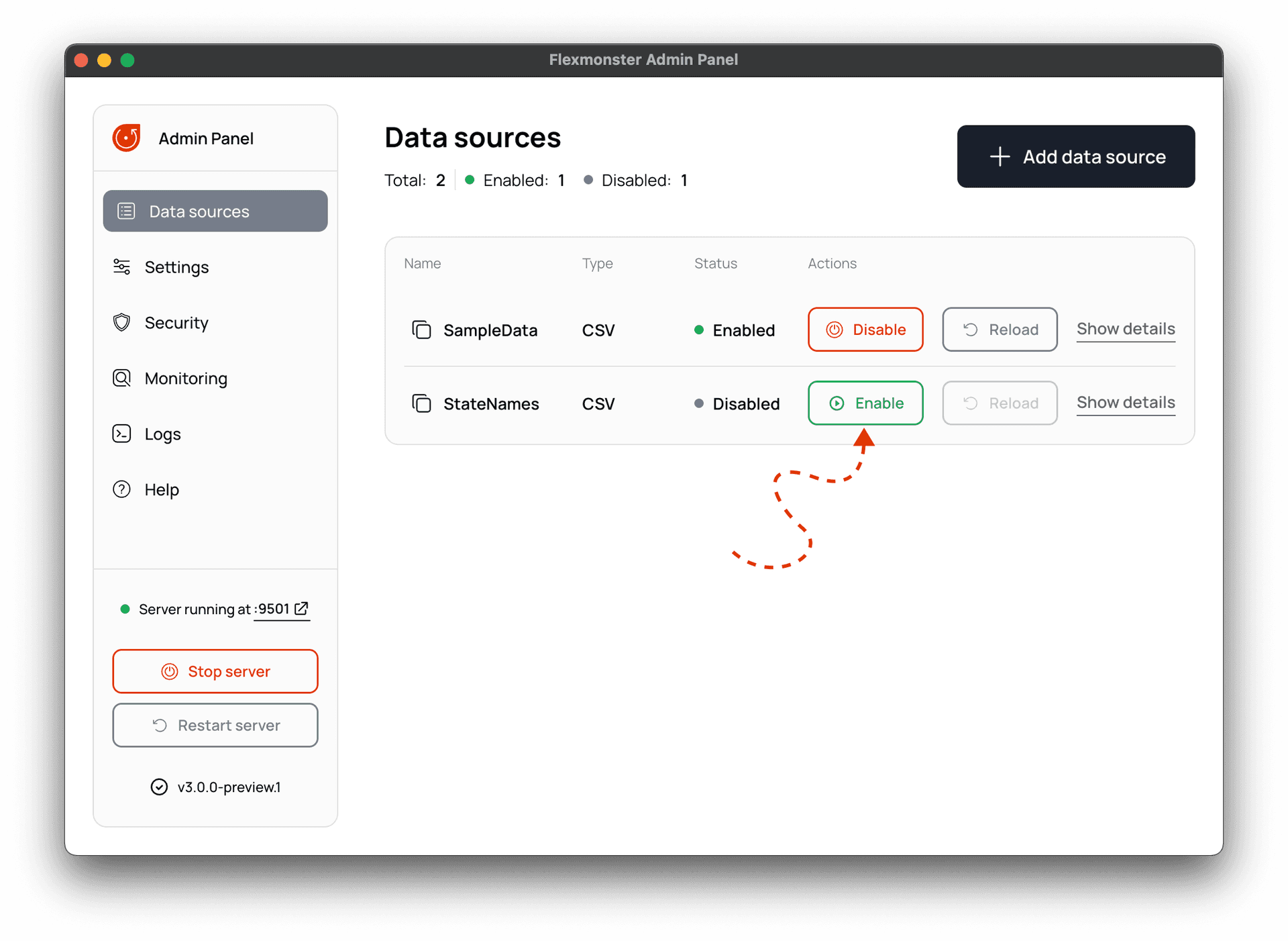Click the Help question mark icon

pyautogui.click(x=121, y=489)
